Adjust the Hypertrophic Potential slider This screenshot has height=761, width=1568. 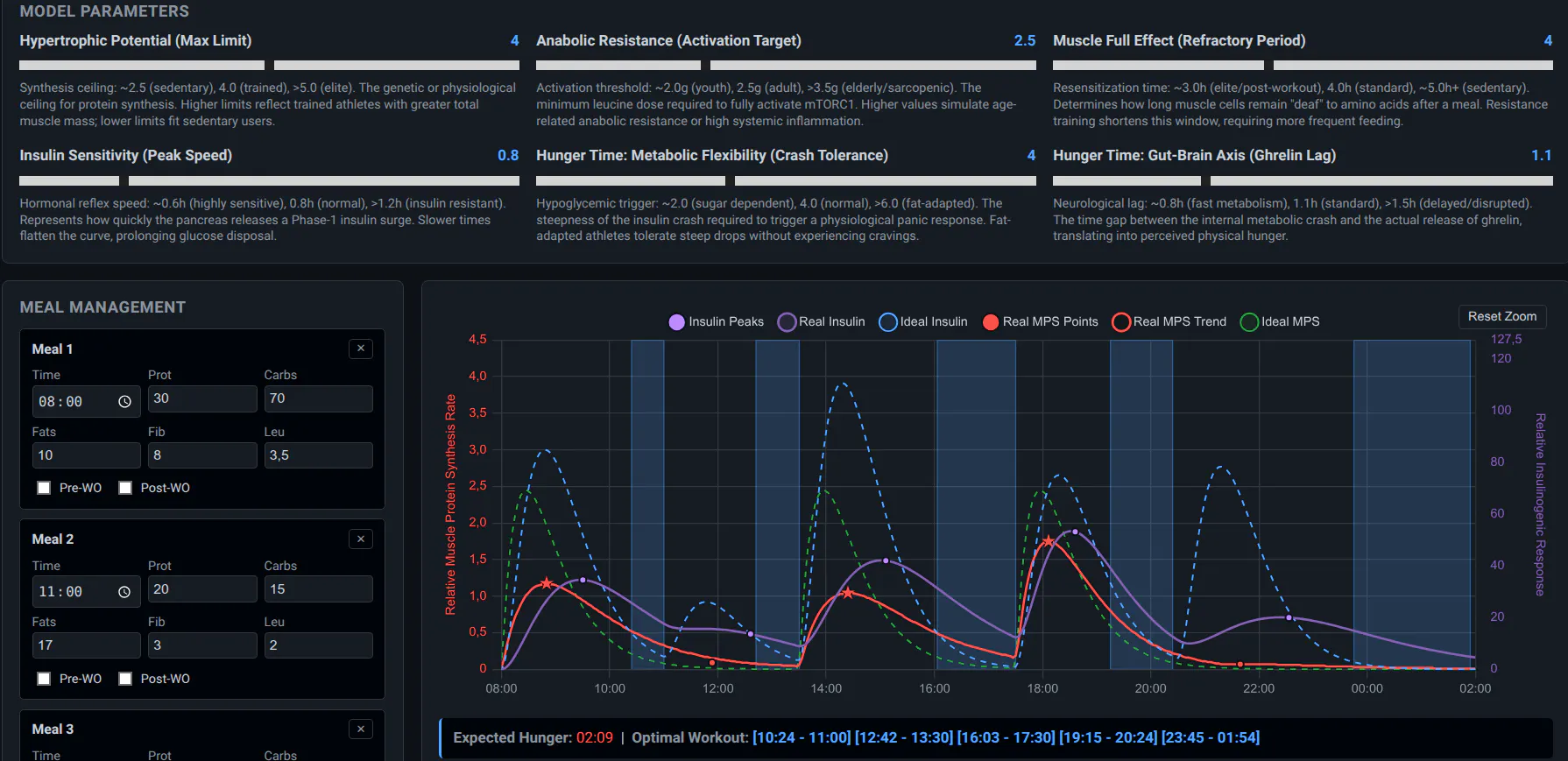(269, 65)
